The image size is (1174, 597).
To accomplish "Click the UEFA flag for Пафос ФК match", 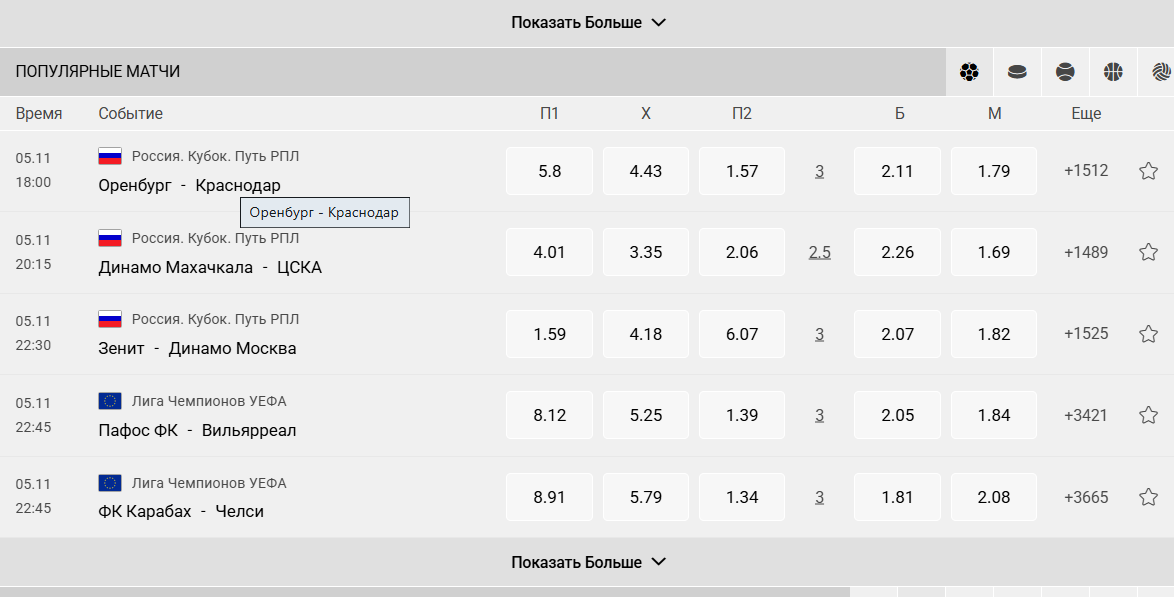I will [x=110, y=401].
